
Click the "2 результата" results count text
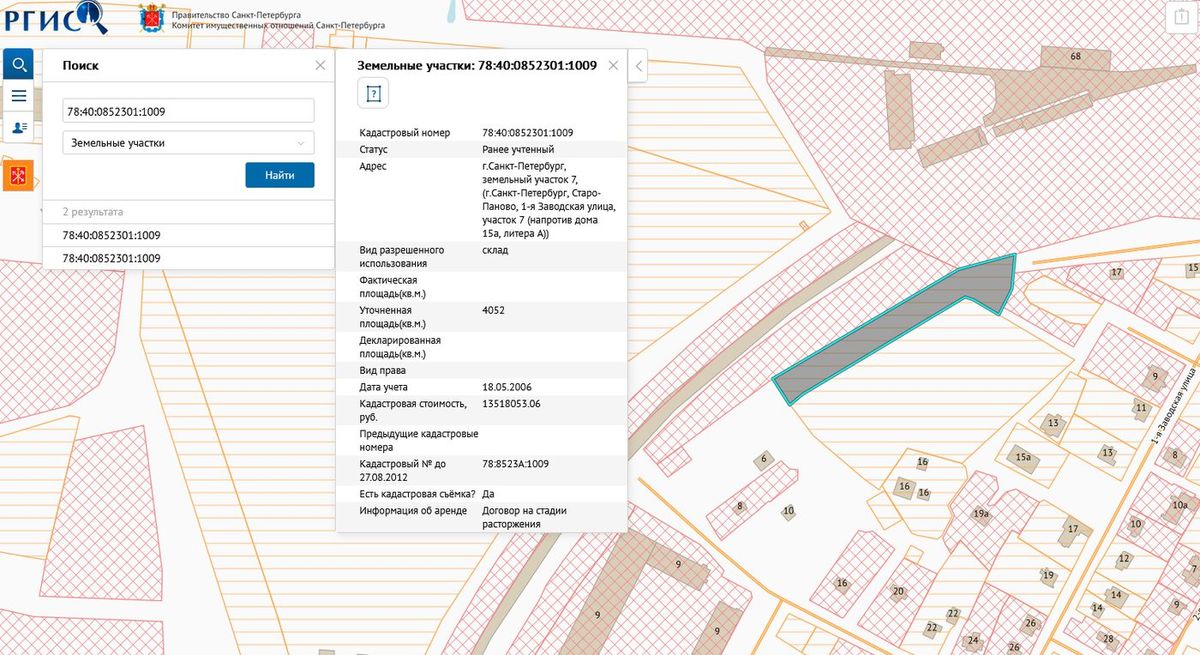(x=93, y=212)
